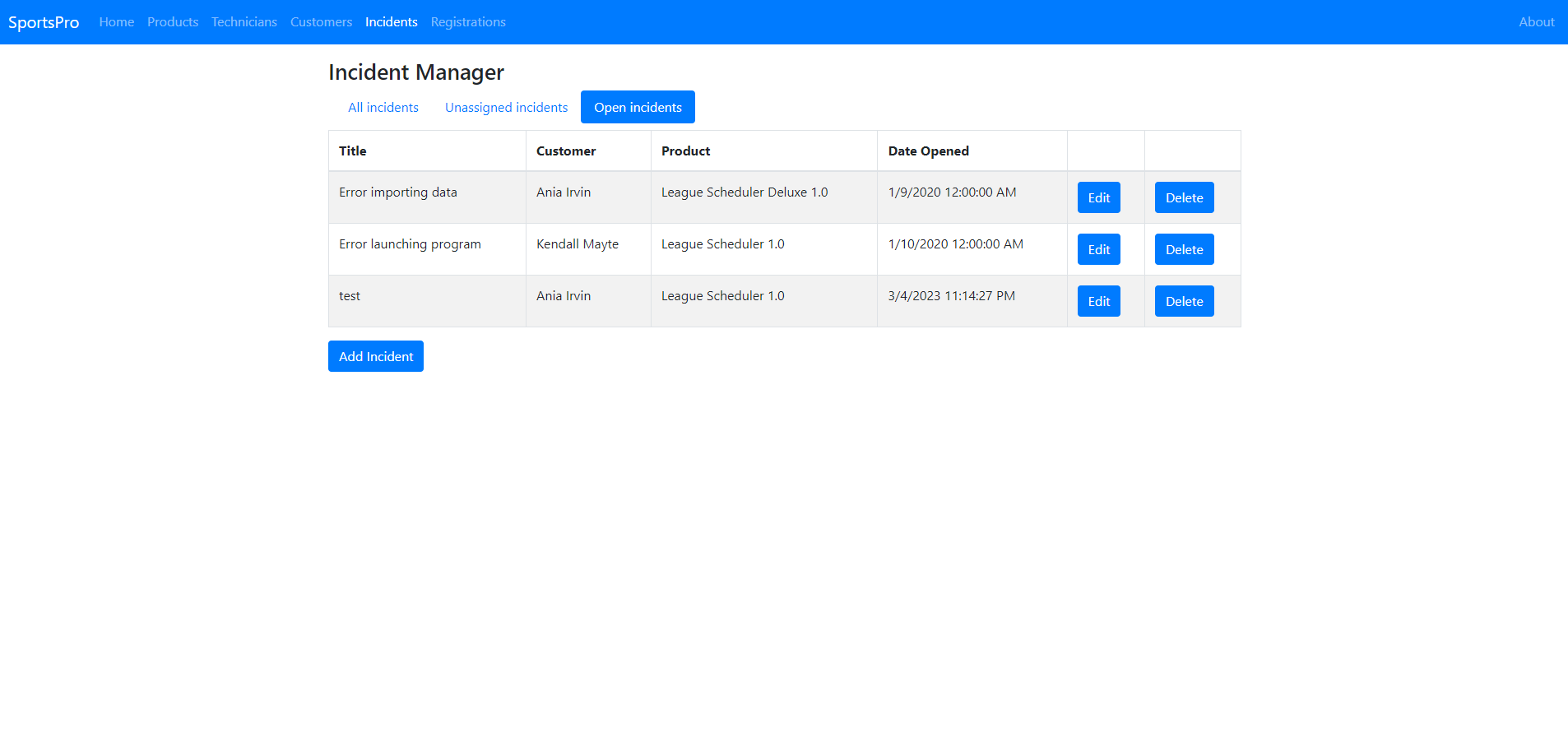The width and height of the screenshot is (1568, 737).
Task: Delete the 'Error launching program' incident
Action: pyautogui.click(x=1184, y=249)
